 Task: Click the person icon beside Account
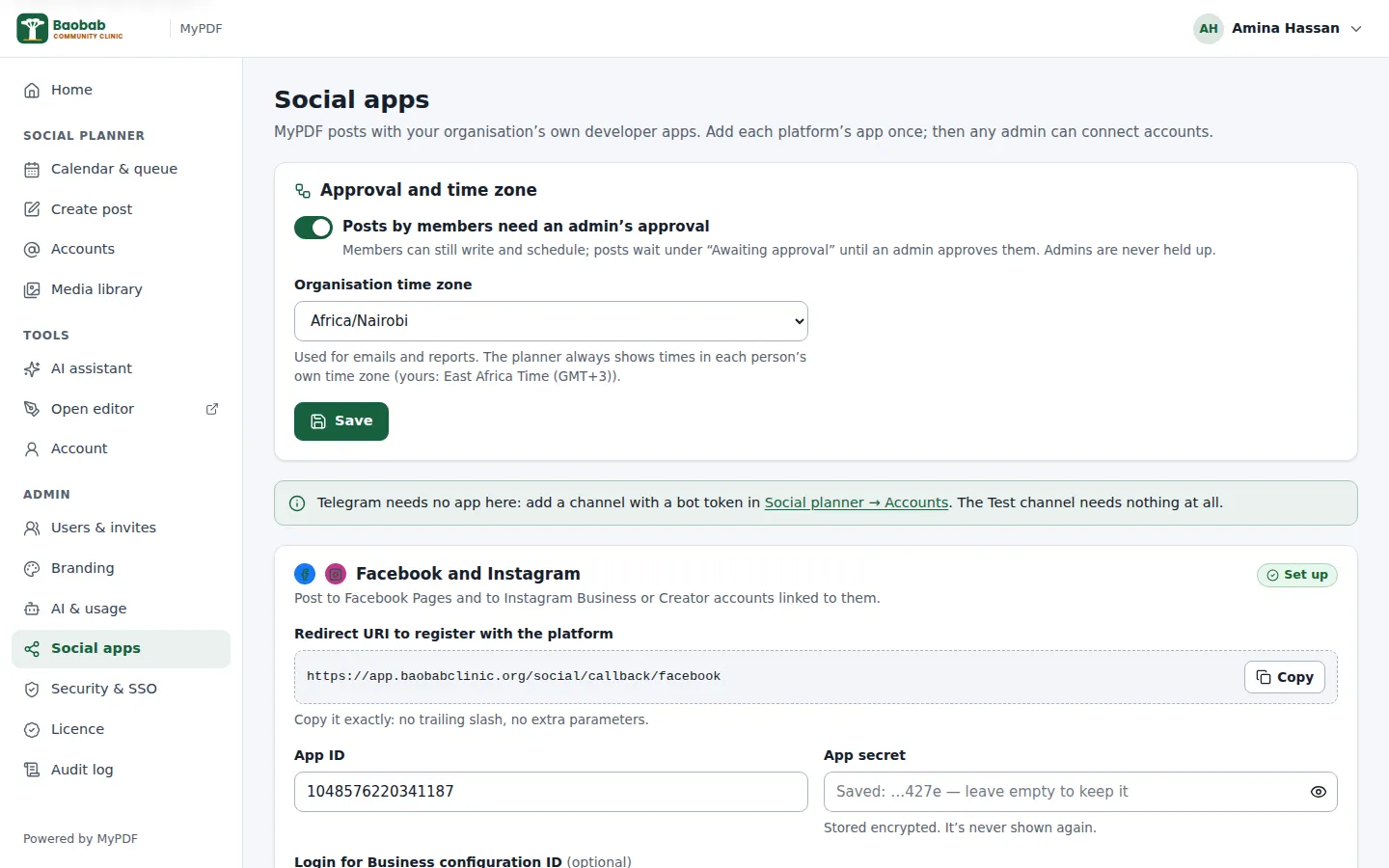point(32,448)
